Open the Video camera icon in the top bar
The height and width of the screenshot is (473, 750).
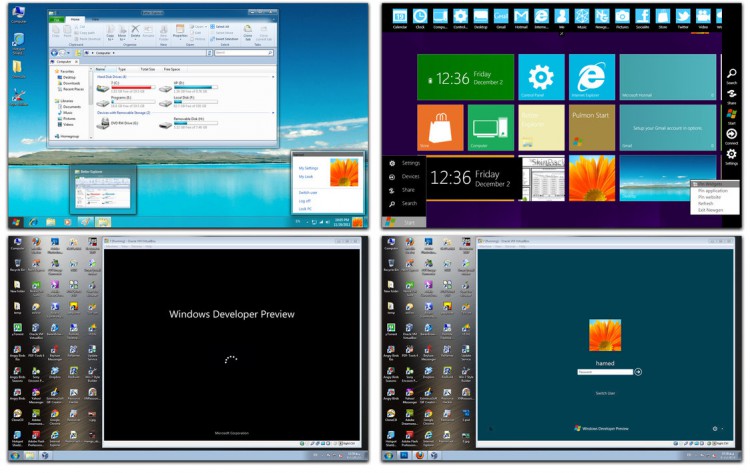(x=703, y=16)
